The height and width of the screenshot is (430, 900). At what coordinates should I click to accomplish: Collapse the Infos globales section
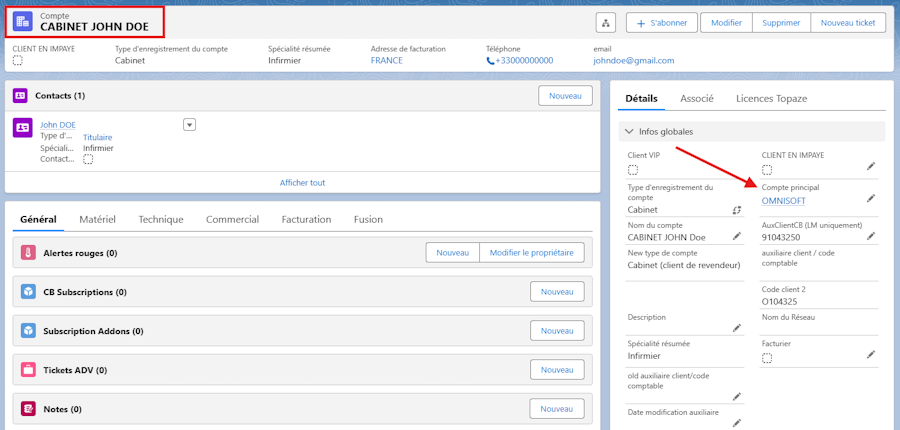630,132
